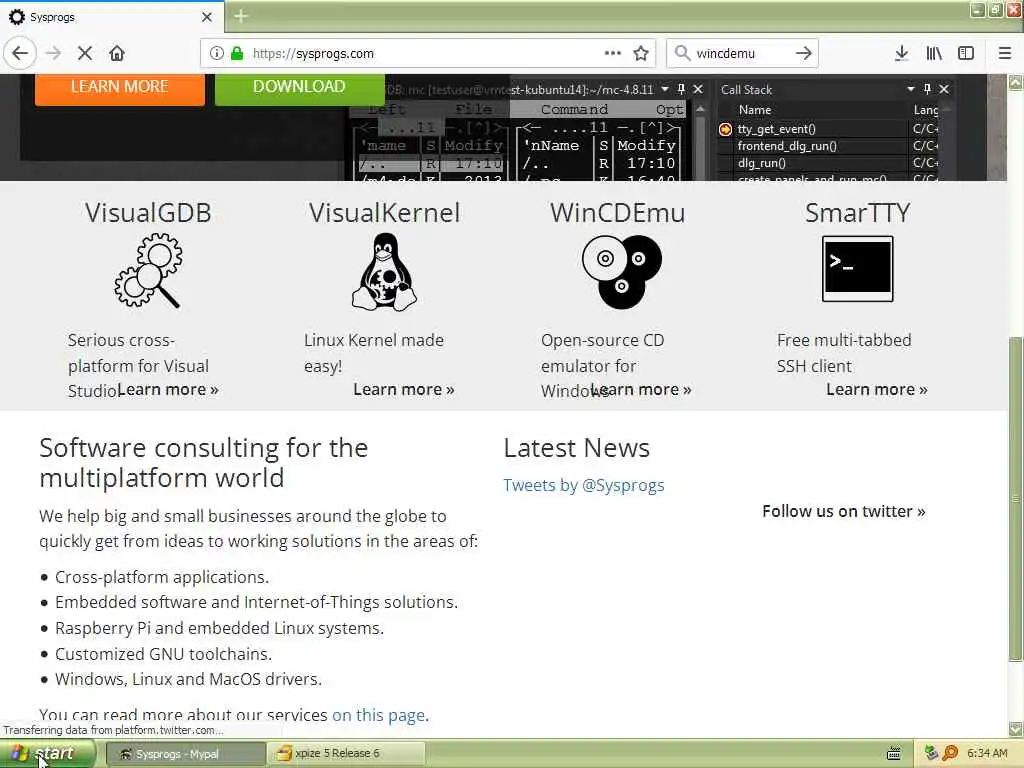The image size is (1024, 768).
Task: Click 'Free multi-tabbed SSH client' description
Action: point(844,353)
